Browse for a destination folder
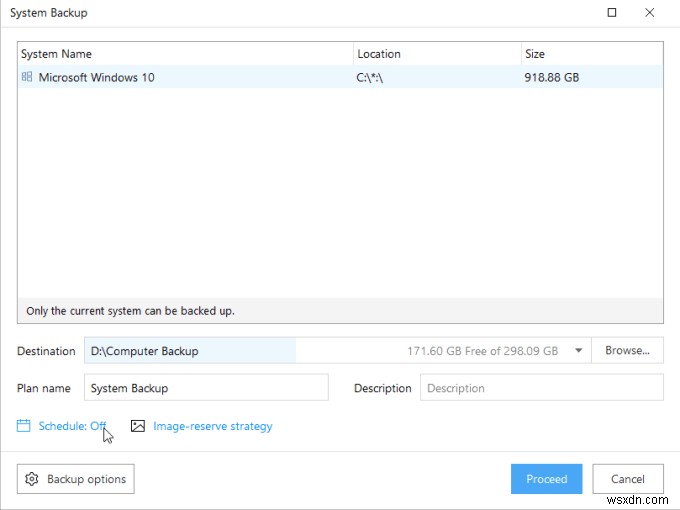 (627, 350)
